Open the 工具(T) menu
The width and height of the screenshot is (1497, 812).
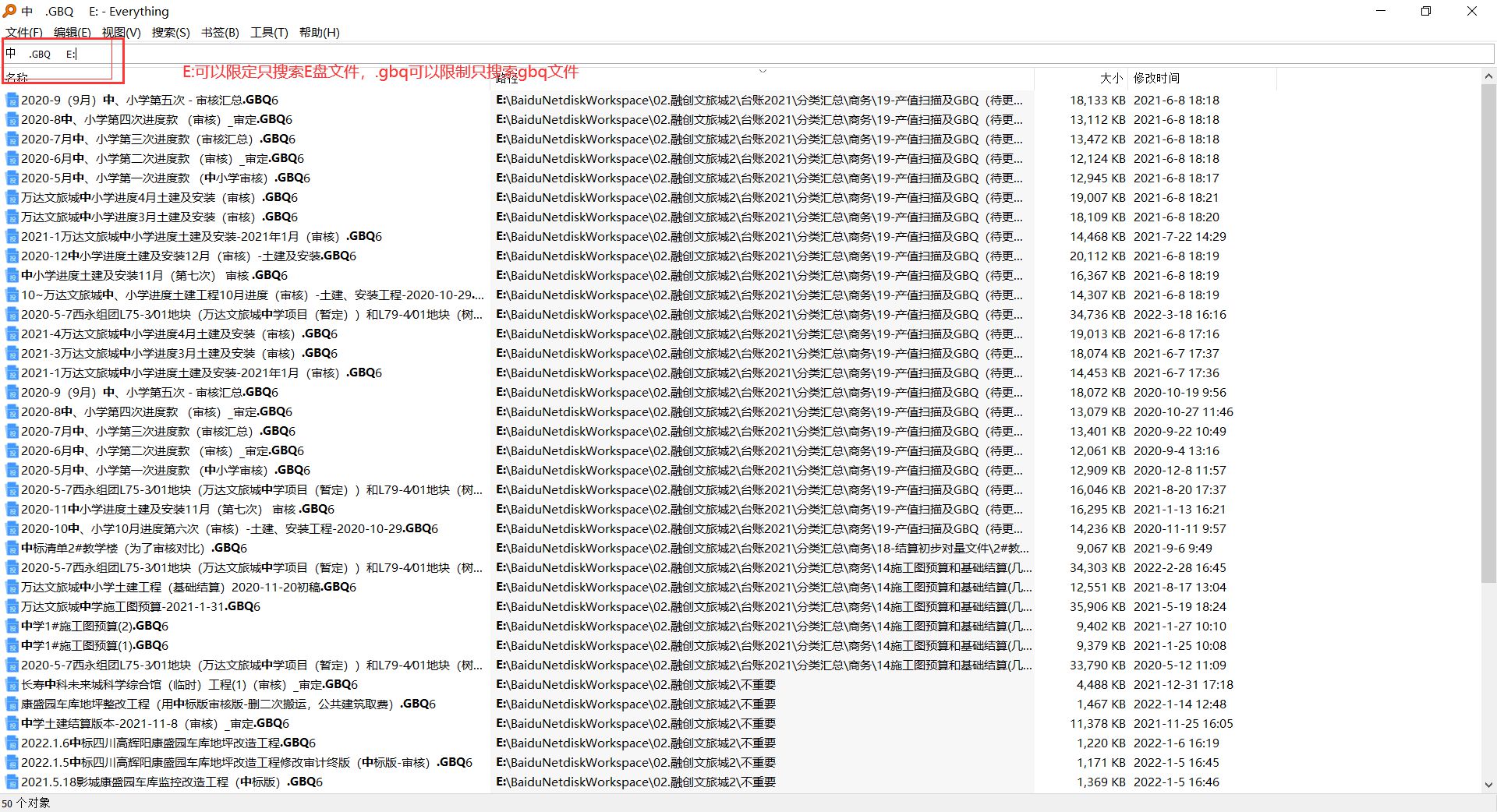(269, 32)
